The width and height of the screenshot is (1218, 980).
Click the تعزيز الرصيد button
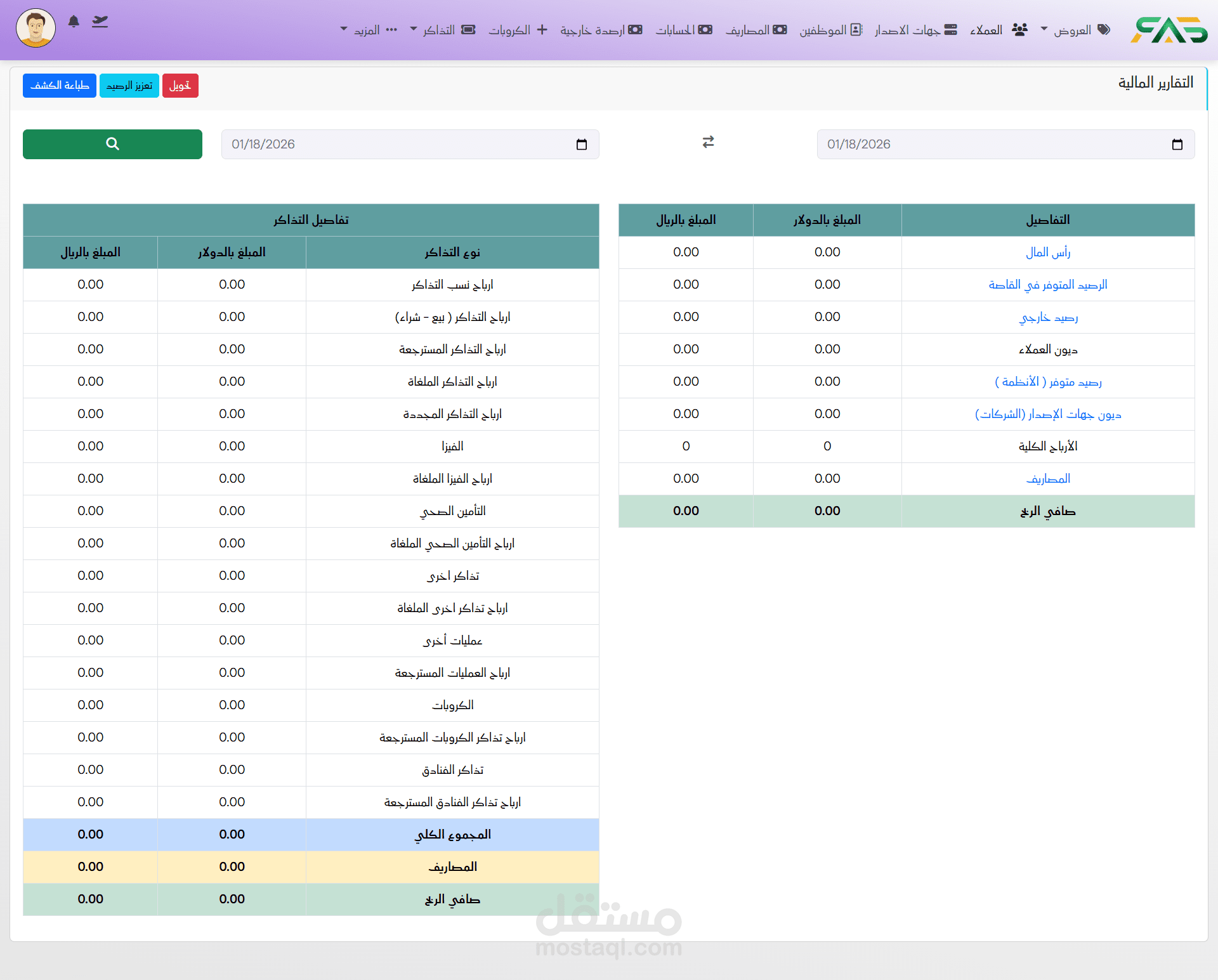tap(129, 86)
